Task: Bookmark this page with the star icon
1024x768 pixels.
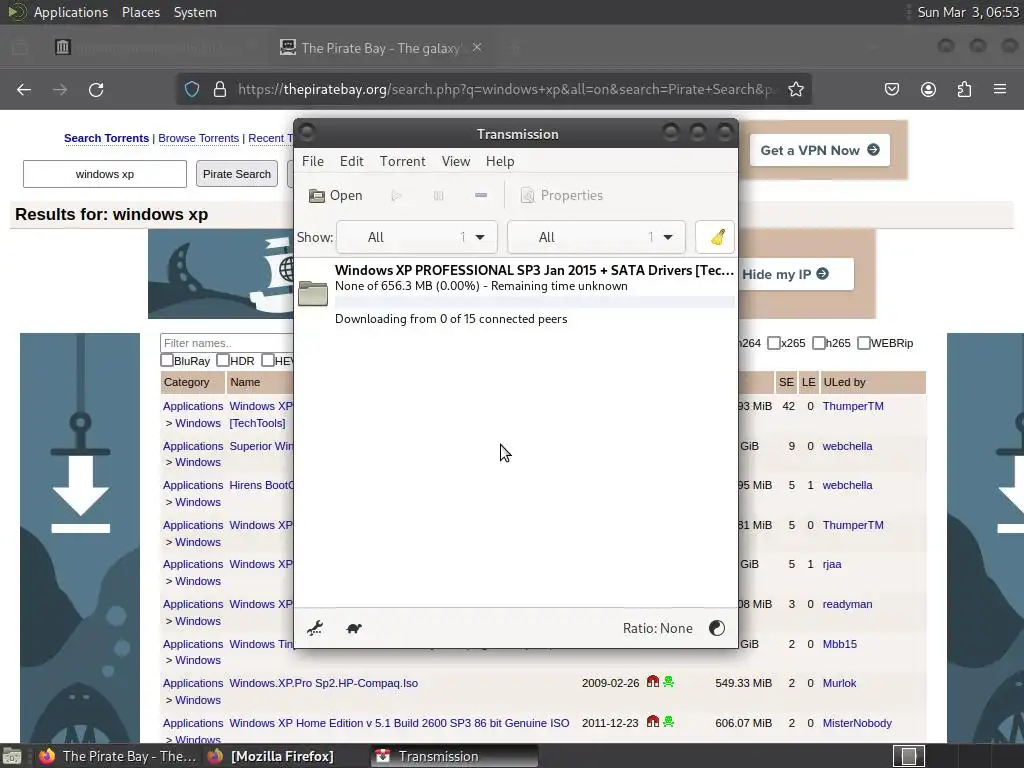Action: (x=795, y=89)
